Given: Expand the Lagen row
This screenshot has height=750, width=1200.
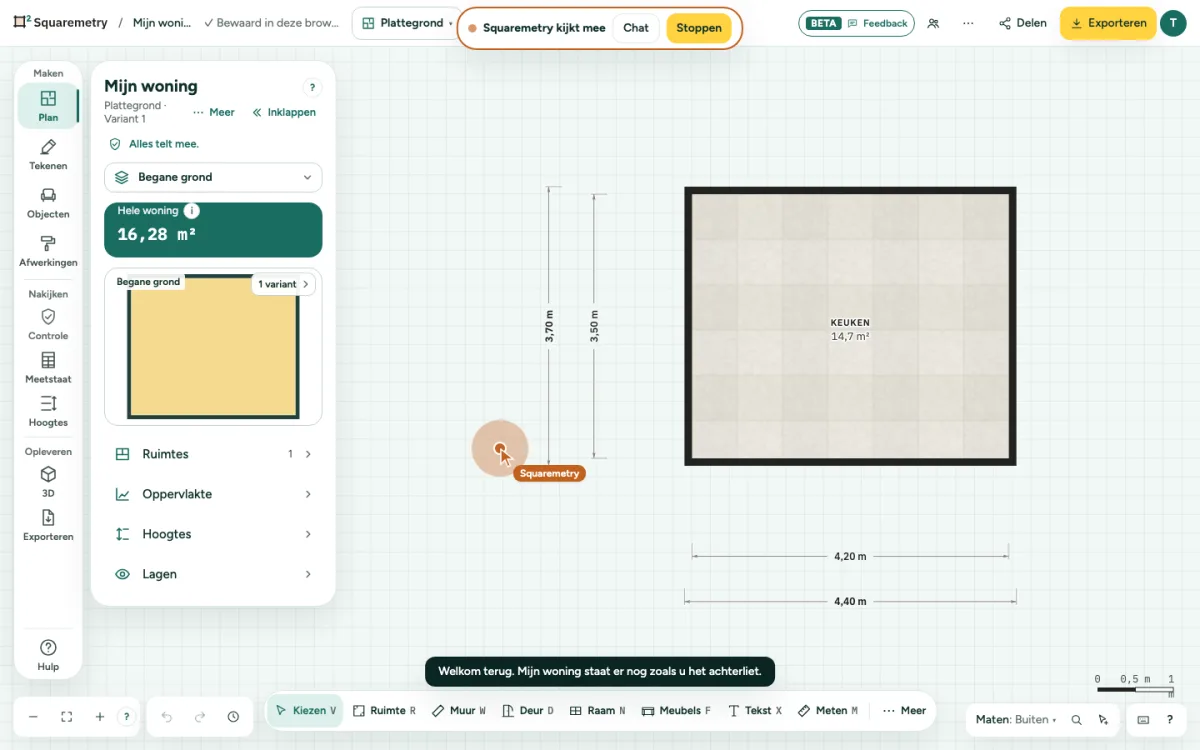Looking at the screenshot, I should click(213, 574).
